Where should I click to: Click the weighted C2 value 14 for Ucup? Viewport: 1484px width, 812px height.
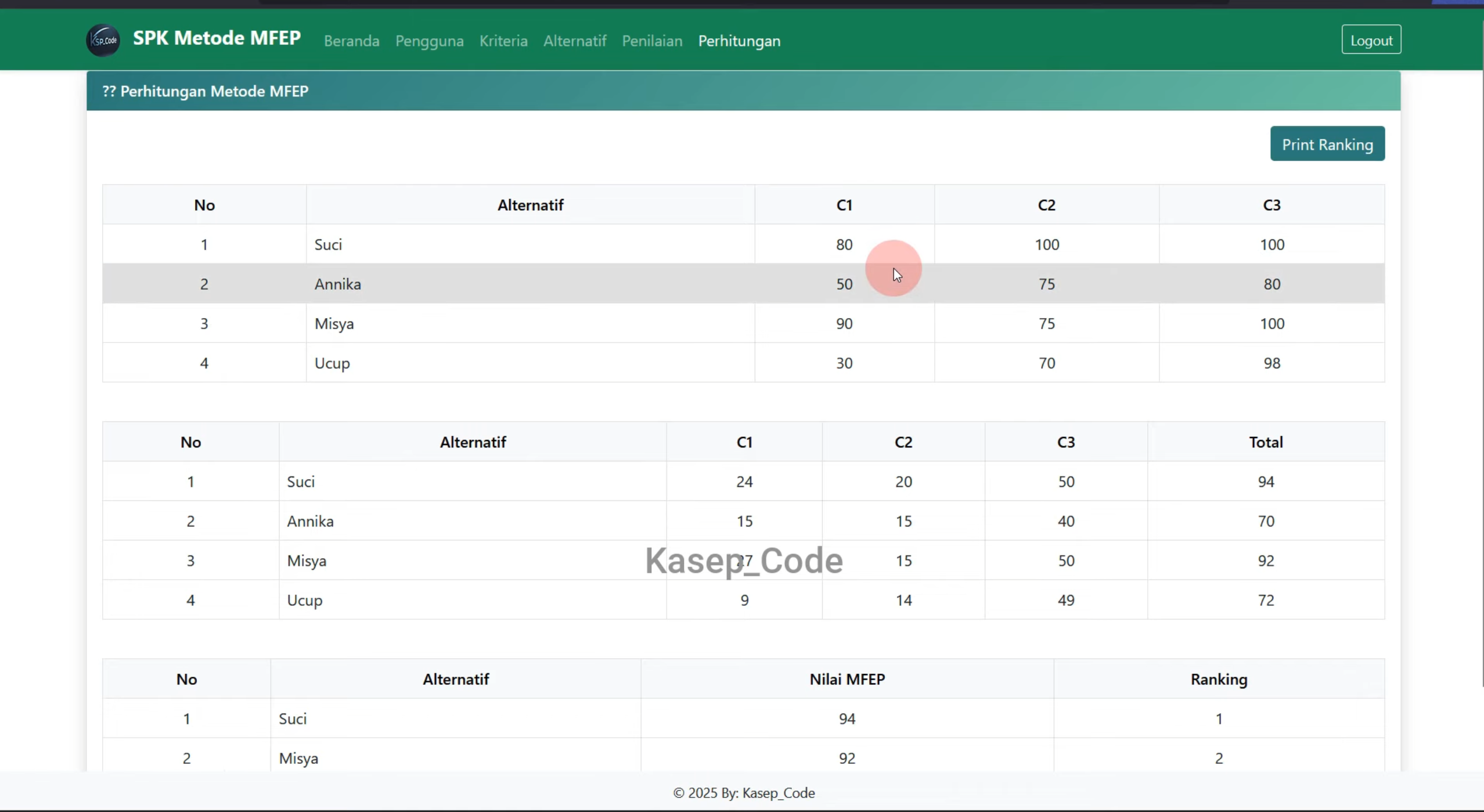903,600
